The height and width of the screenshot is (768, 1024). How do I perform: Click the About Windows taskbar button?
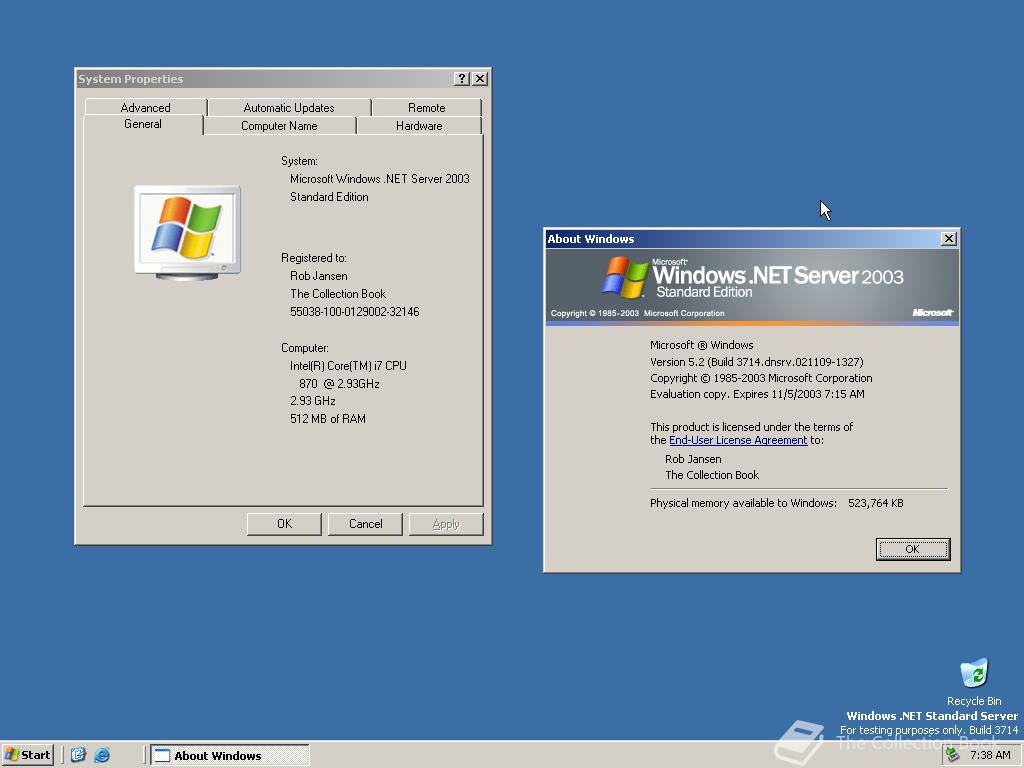click(230, 756)
